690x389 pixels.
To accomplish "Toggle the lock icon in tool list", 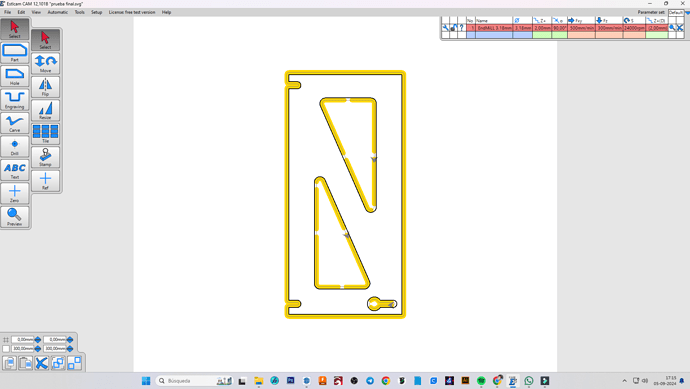I will click(453, 28).
